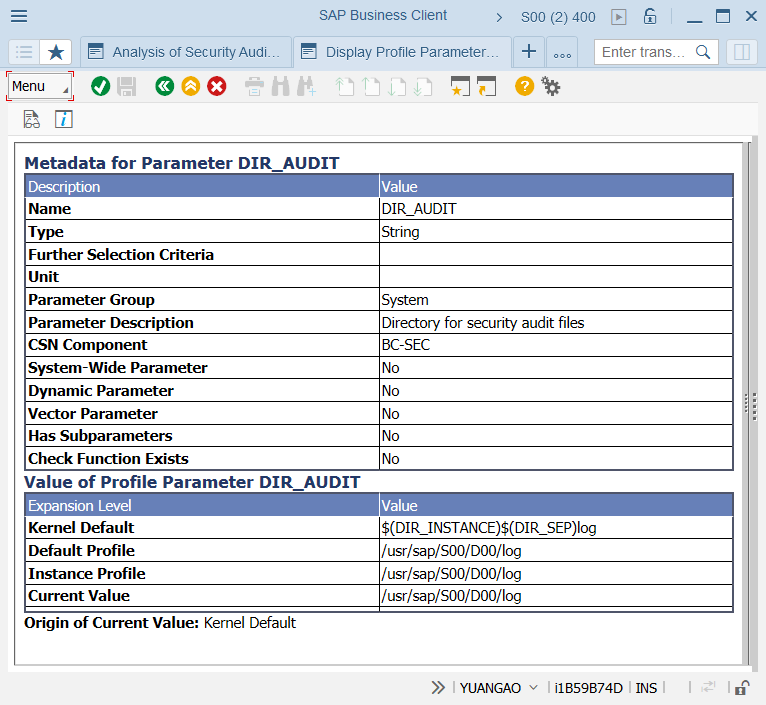Select the Current Value path cell
The height and width of the screenshot is (705, 766).
(x=556, y=596)
